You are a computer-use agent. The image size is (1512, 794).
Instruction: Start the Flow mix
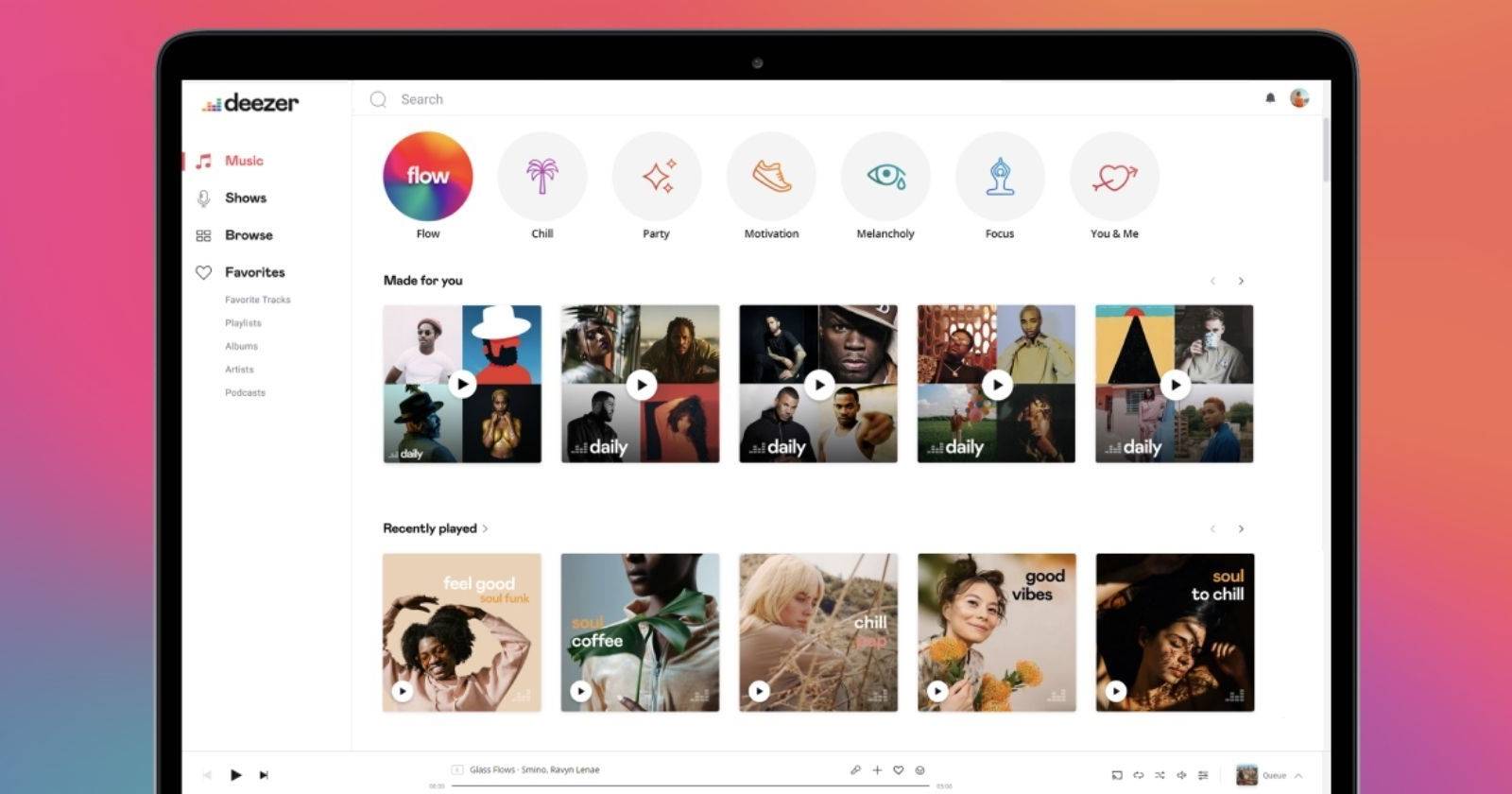[428, 176]
